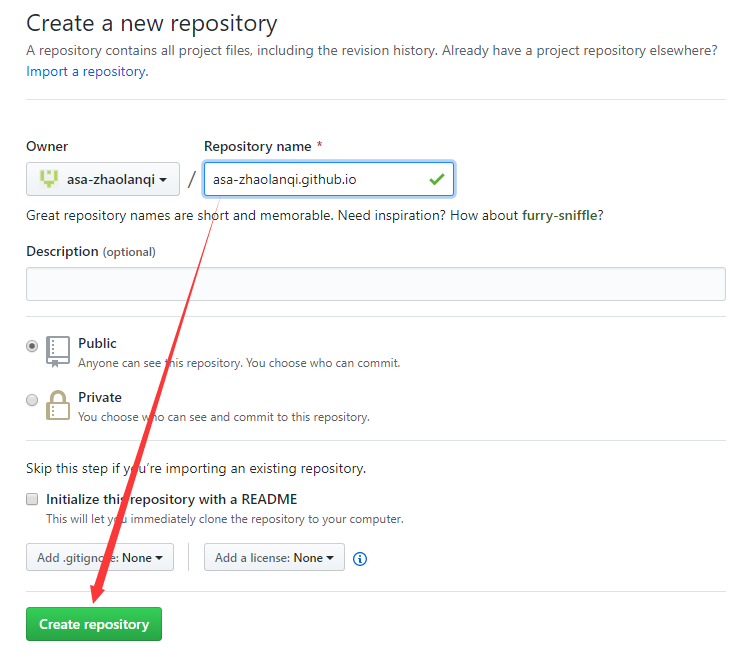Click the Public repository book icon

click(58, 349)
